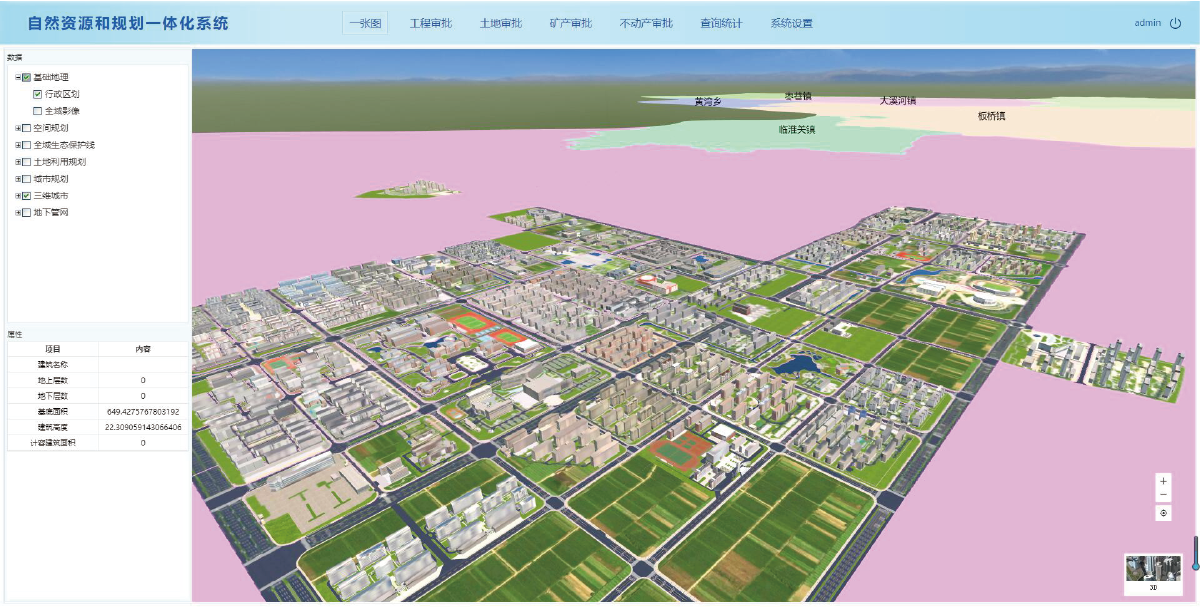Click the 临淮关镇 map label
Screen dimensions: 1200x607
point(796,130)
